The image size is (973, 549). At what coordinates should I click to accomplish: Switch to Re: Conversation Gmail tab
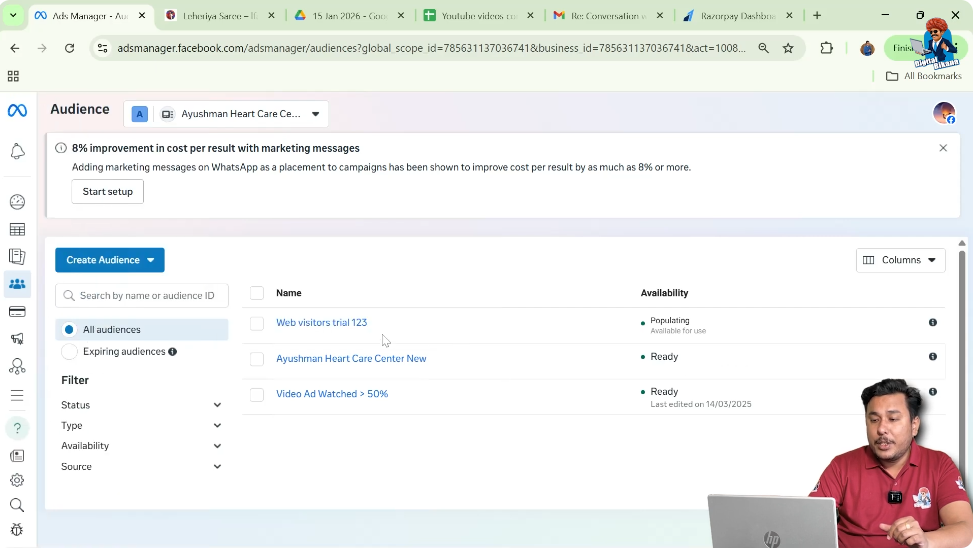(x=608, y=16)
